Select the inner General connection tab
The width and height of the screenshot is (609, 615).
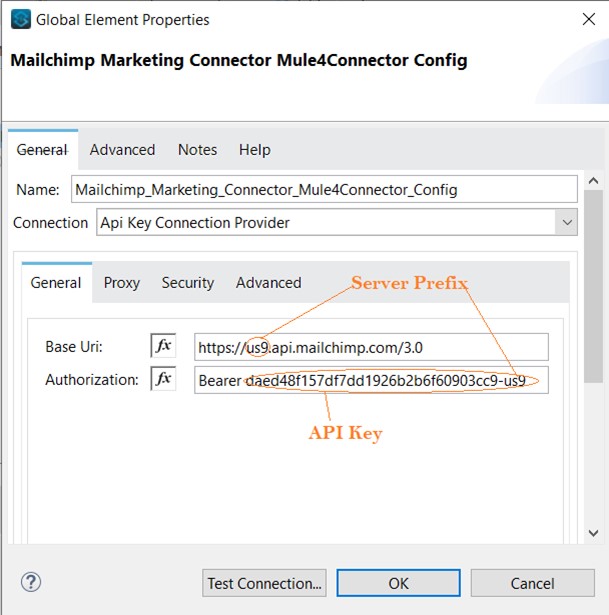pos(56,283)
